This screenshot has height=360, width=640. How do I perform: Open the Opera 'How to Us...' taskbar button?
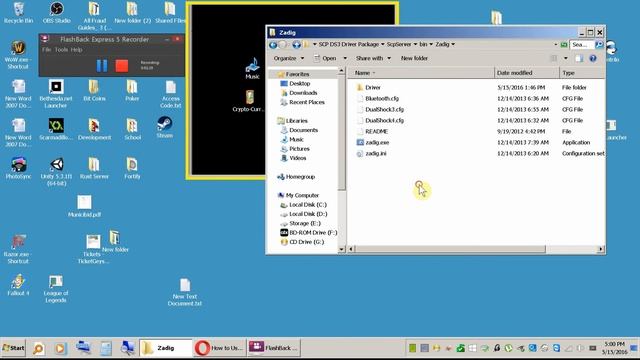pos(220,348)
